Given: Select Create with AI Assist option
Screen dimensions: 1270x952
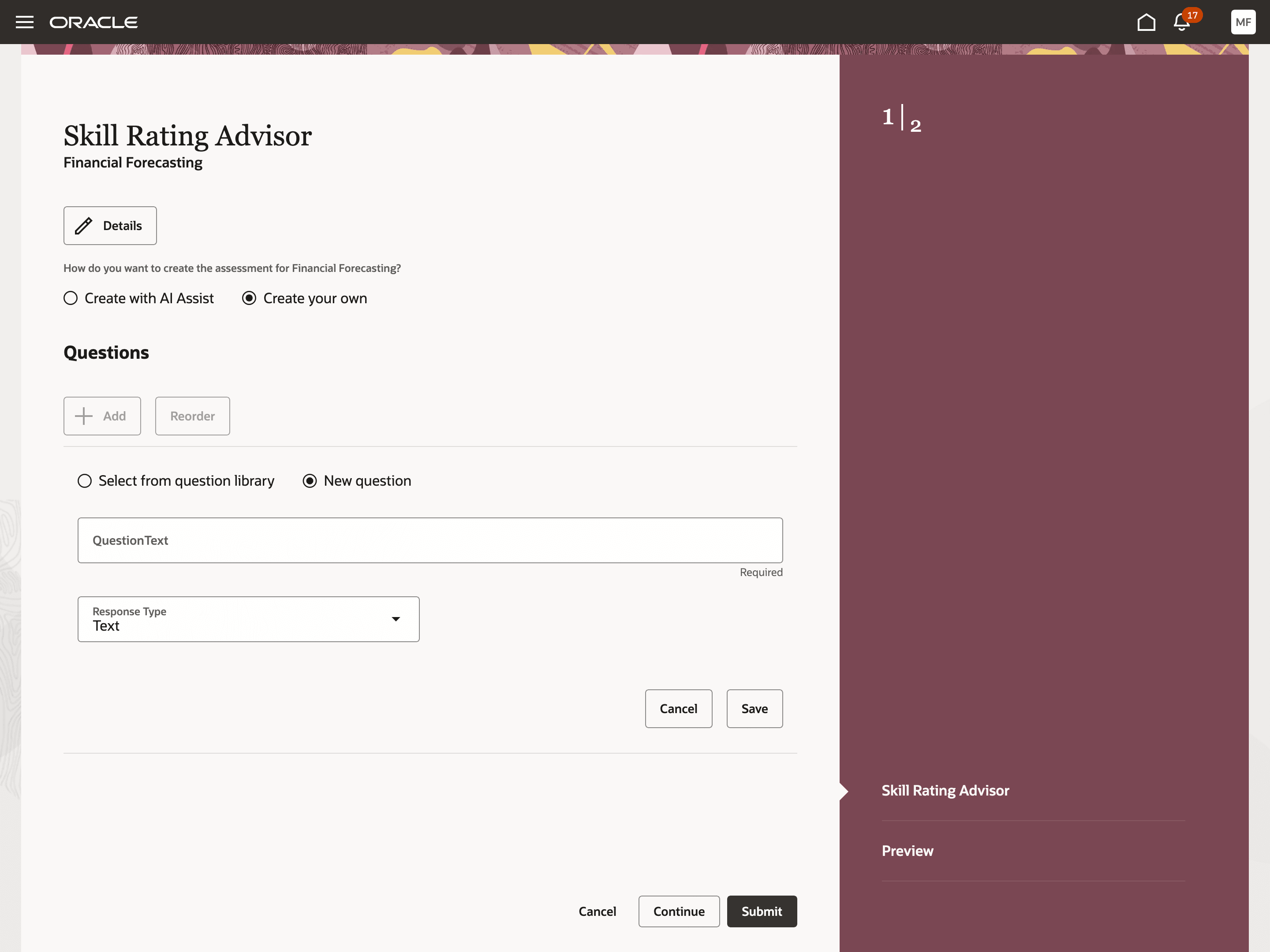Looking at the screenshot, I should click(x=71, y=298).
